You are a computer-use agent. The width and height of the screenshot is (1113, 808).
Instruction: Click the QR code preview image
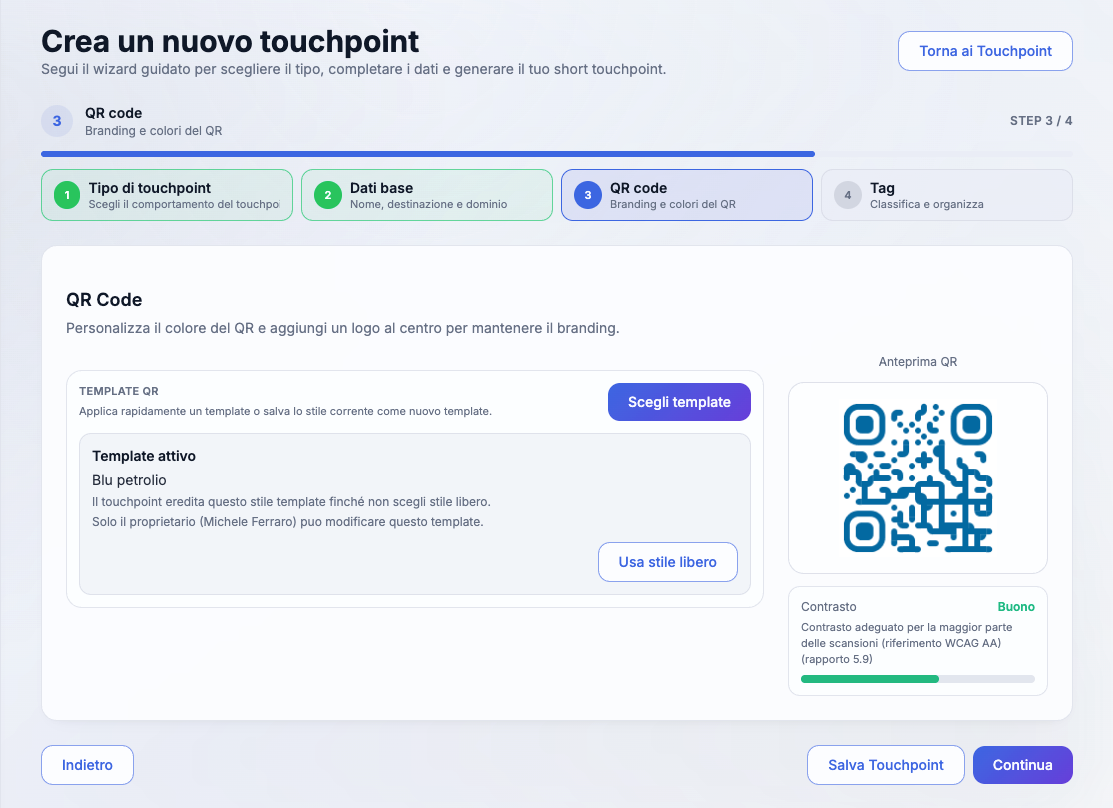(917, 478)
